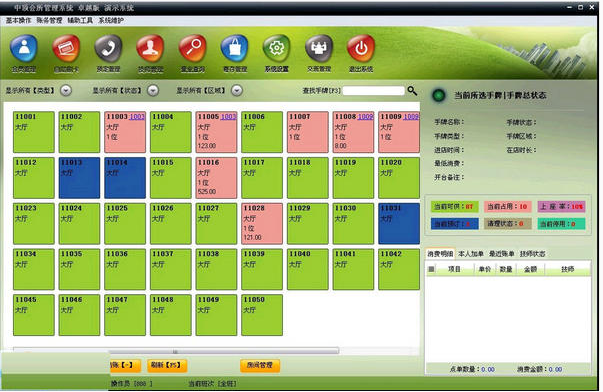Click 房间管理 orange button

tap(260, 365)
